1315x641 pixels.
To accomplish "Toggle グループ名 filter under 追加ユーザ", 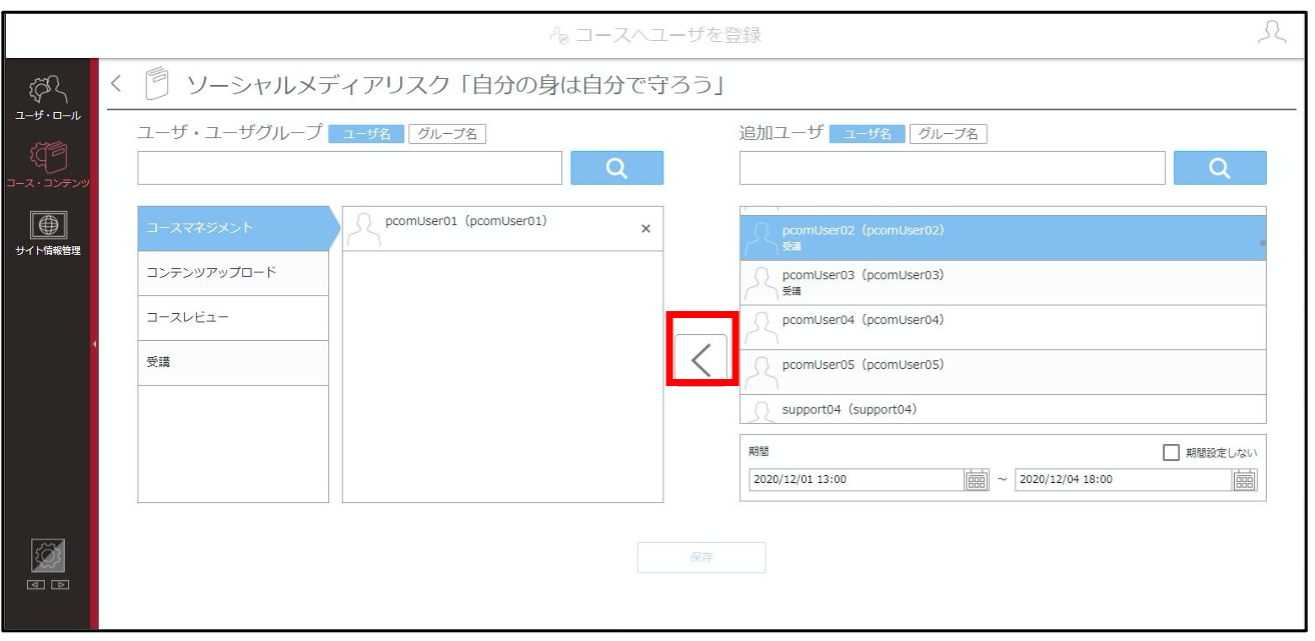I will tap(949, 134).
